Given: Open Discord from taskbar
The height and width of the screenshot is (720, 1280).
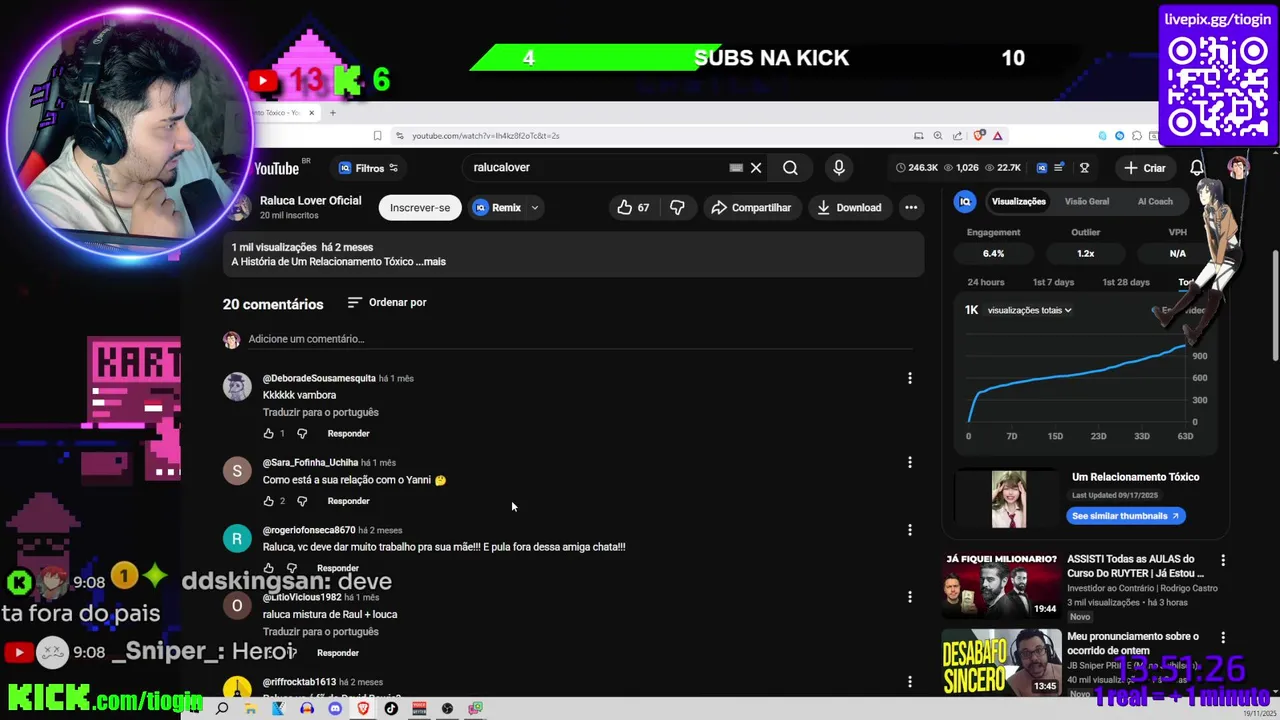Looking at the screenshot, I should point(335,709).
